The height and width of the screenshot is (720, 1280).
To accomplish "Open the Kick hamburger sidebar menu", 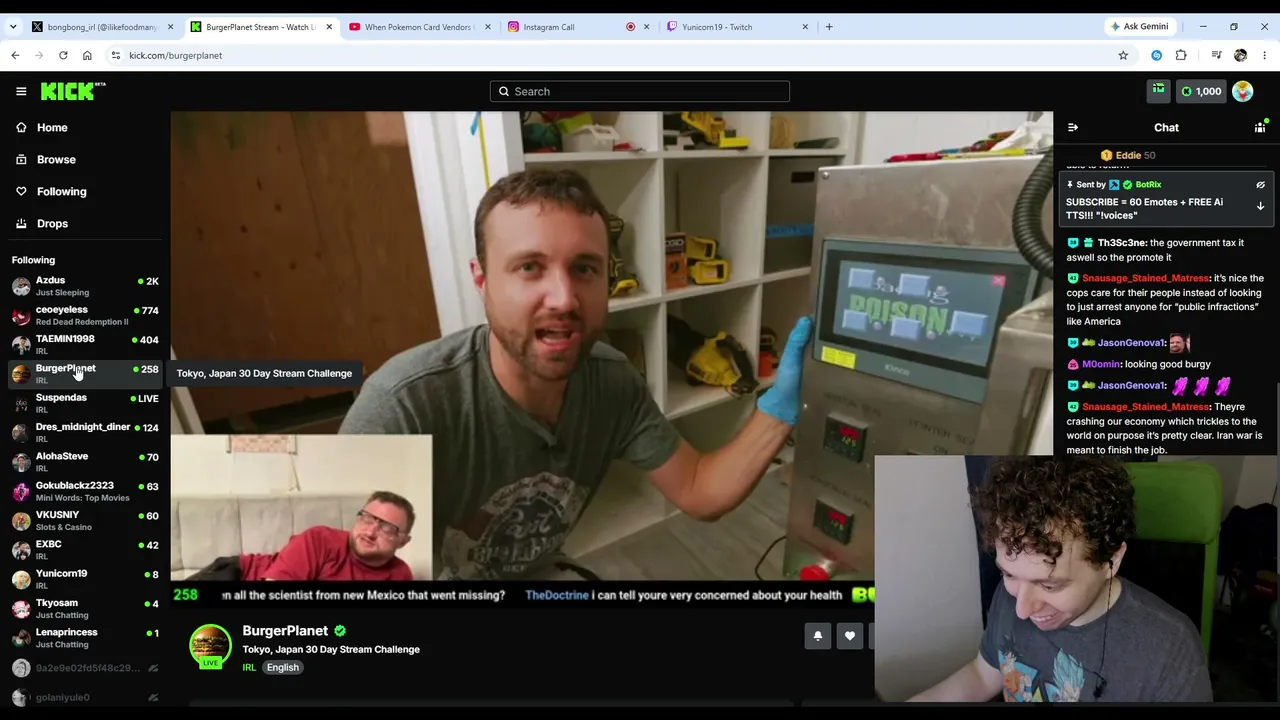I will (x=21, y=91).
